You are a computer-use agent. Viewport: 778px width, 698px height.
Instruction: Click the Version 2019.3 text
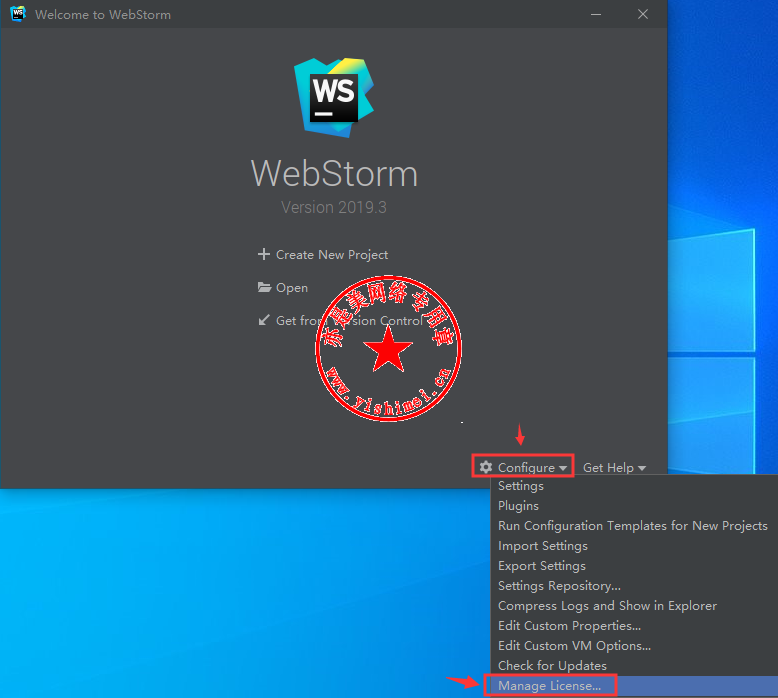[x=334, y=207]
